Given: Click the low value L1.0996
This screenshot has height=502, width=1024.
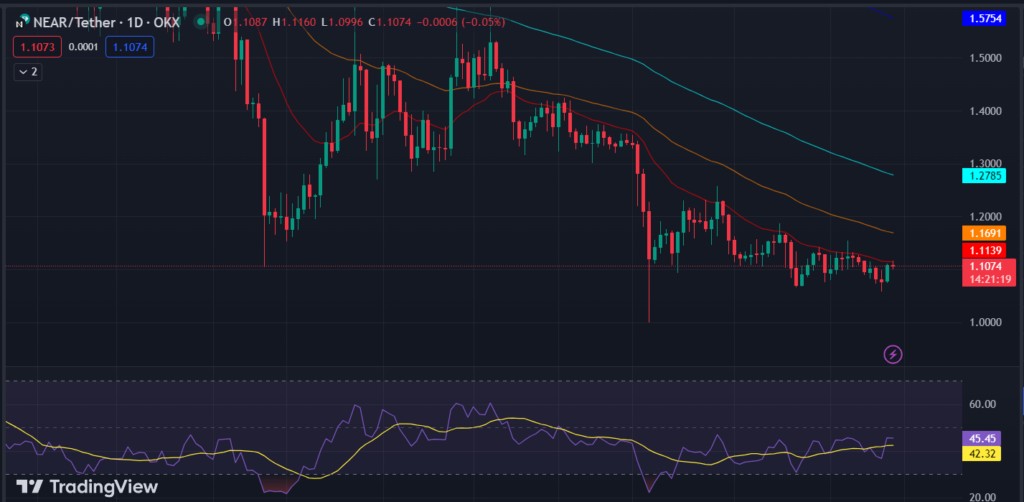Looking at the screenshot, I should point(342,22).
